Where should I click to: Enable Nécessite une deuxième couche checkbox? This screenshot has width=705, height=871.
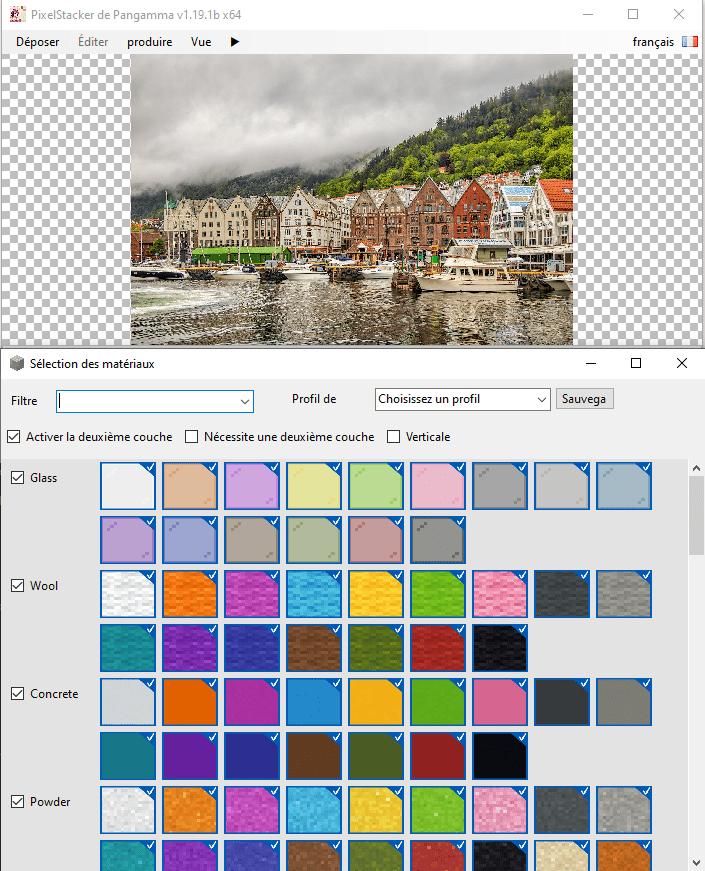pos(191,437)
